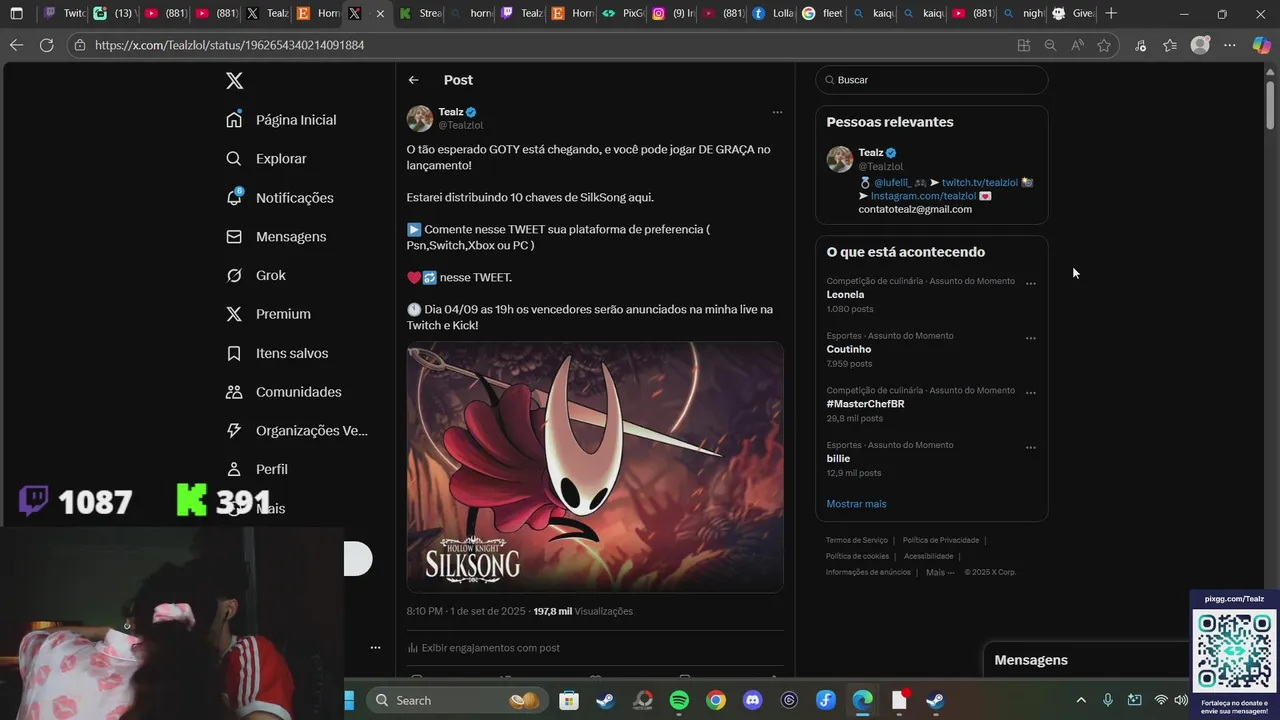This screenshot has height=720, width=1280.
Task: Launch Grok from the sidebar
Action: coord(256,275)
